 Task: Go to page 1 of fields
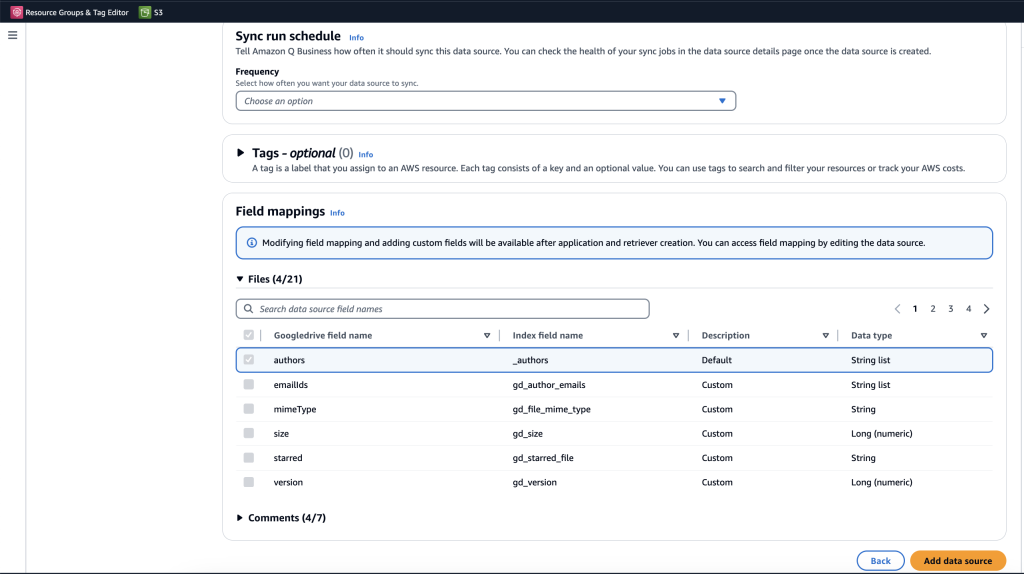coord(915,309)
